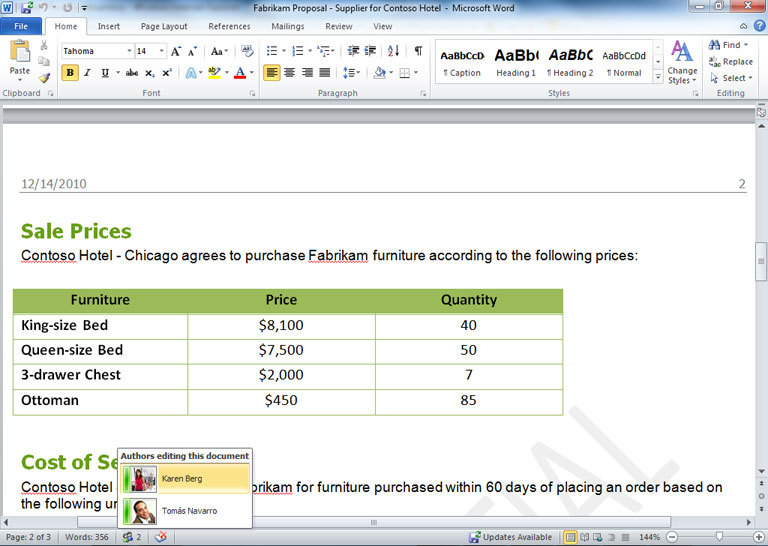Viewport: 768px width, 546px height.
Task: Apply superscript formatting
Action: pos(167,73)
